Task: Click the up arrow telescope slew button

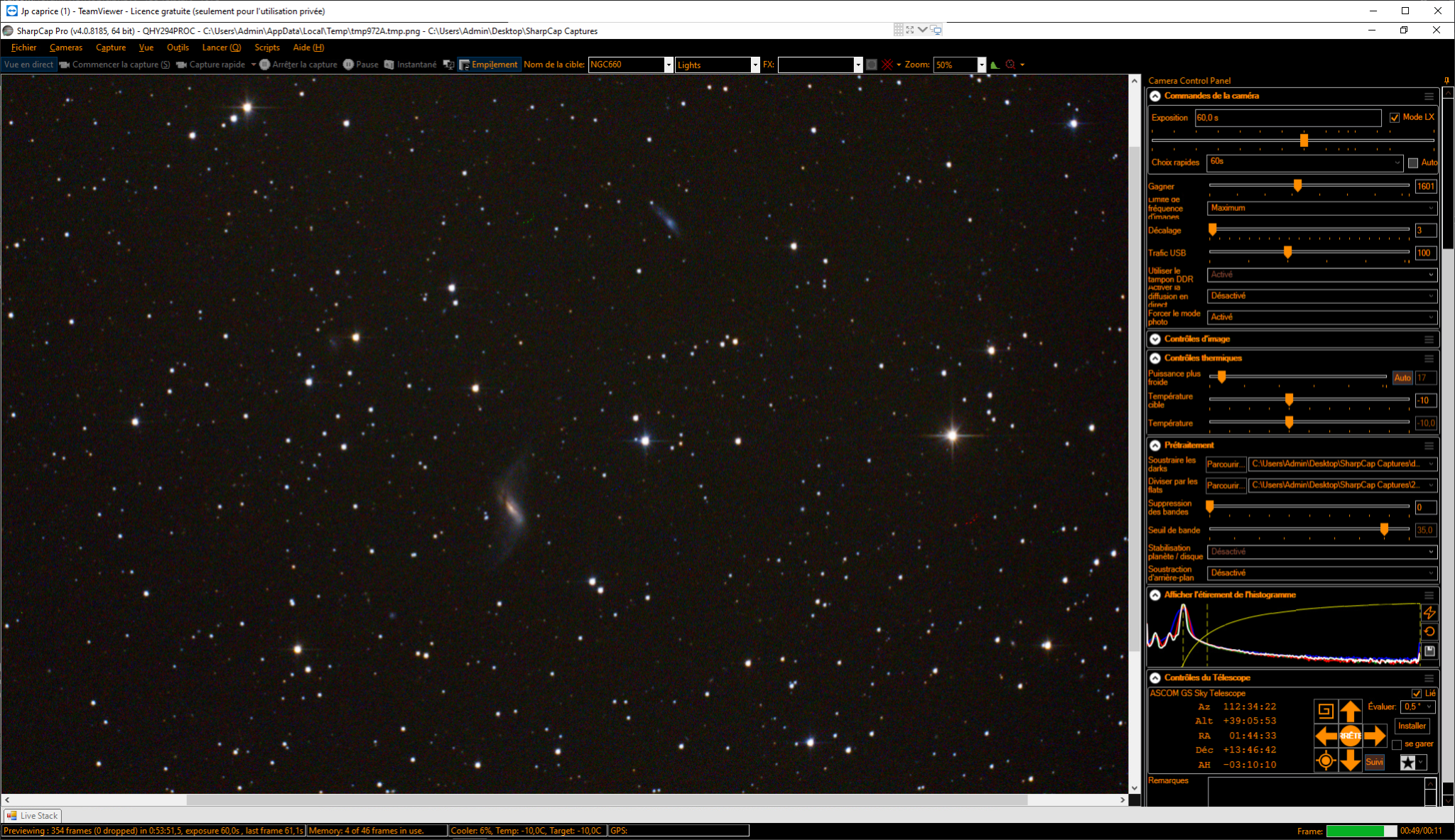Action: (x=1350, y=711)
